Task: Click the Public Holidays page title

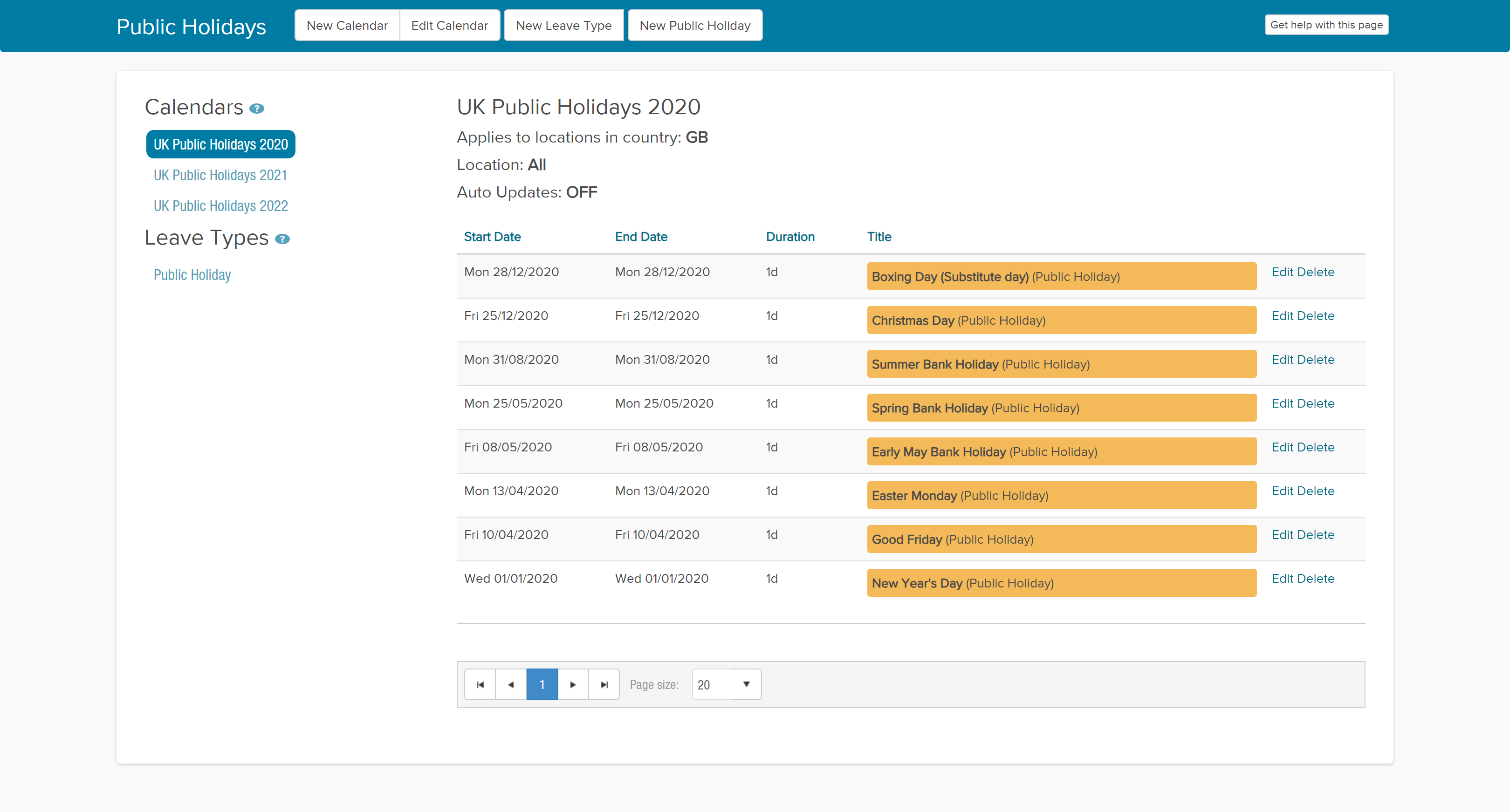Action: tap(191, 27)
